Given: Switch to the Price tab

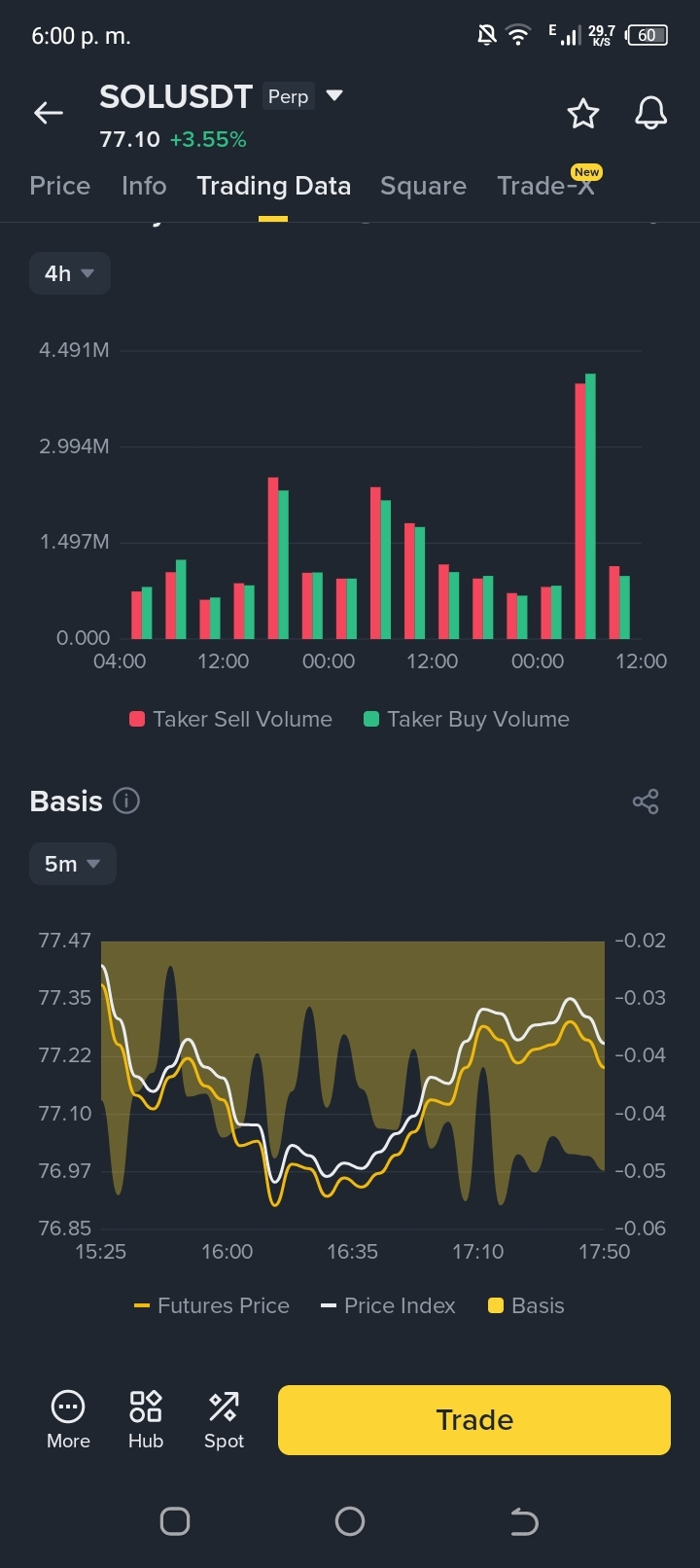Looking at the screenshot, I should 60,186.
